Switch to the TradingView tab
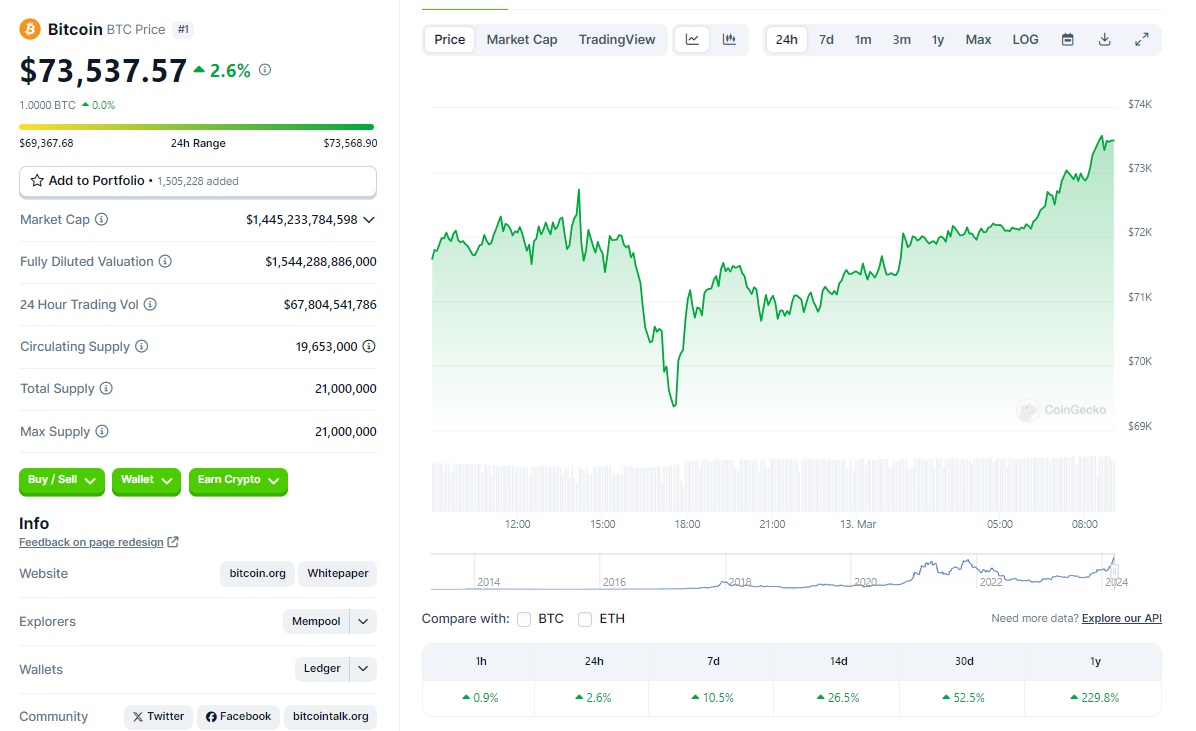The image size is (1196, 731). 617,40
